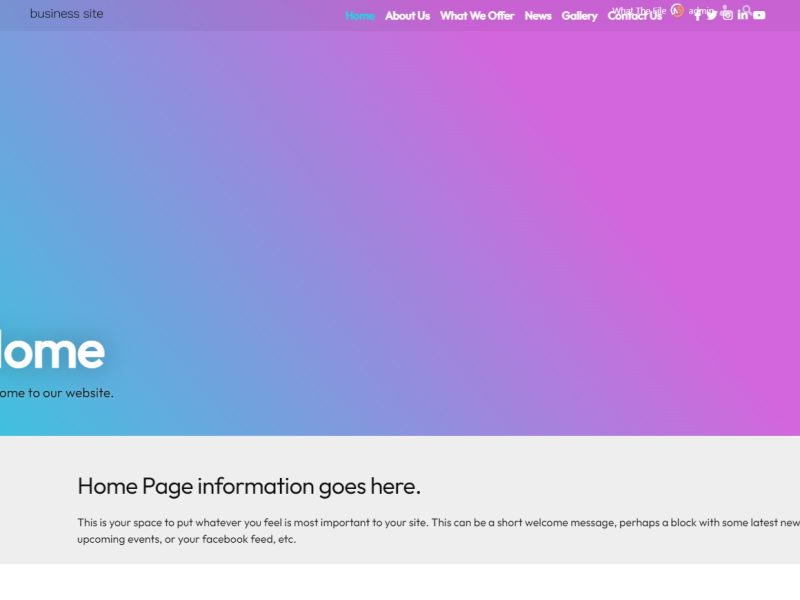Image resolution: width=800 pixels, height=600 pixels.
Task: Click the Home Page information heading
Action: 249,488
